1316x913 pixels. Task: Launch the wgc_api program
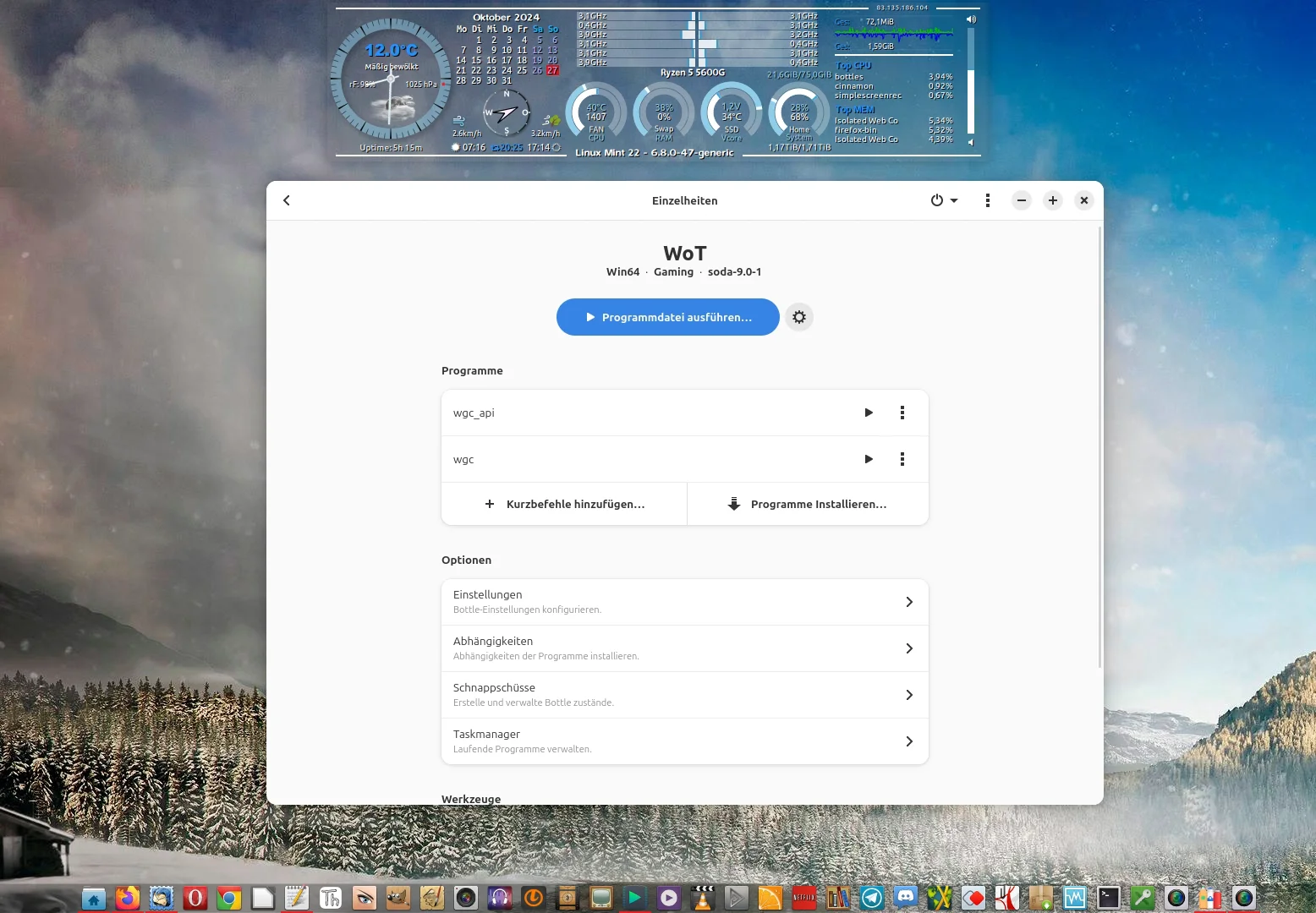[869, 413]
